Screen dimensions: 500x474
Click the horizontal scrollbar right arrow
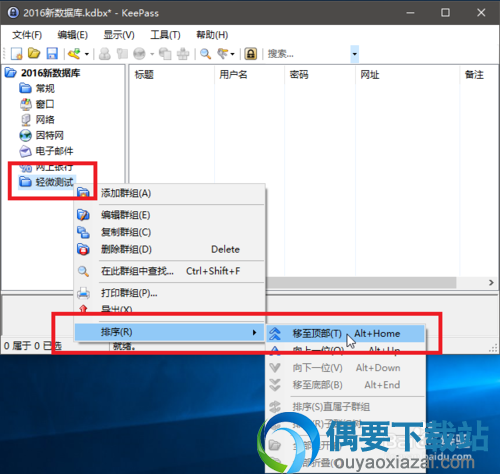(491, 282)
